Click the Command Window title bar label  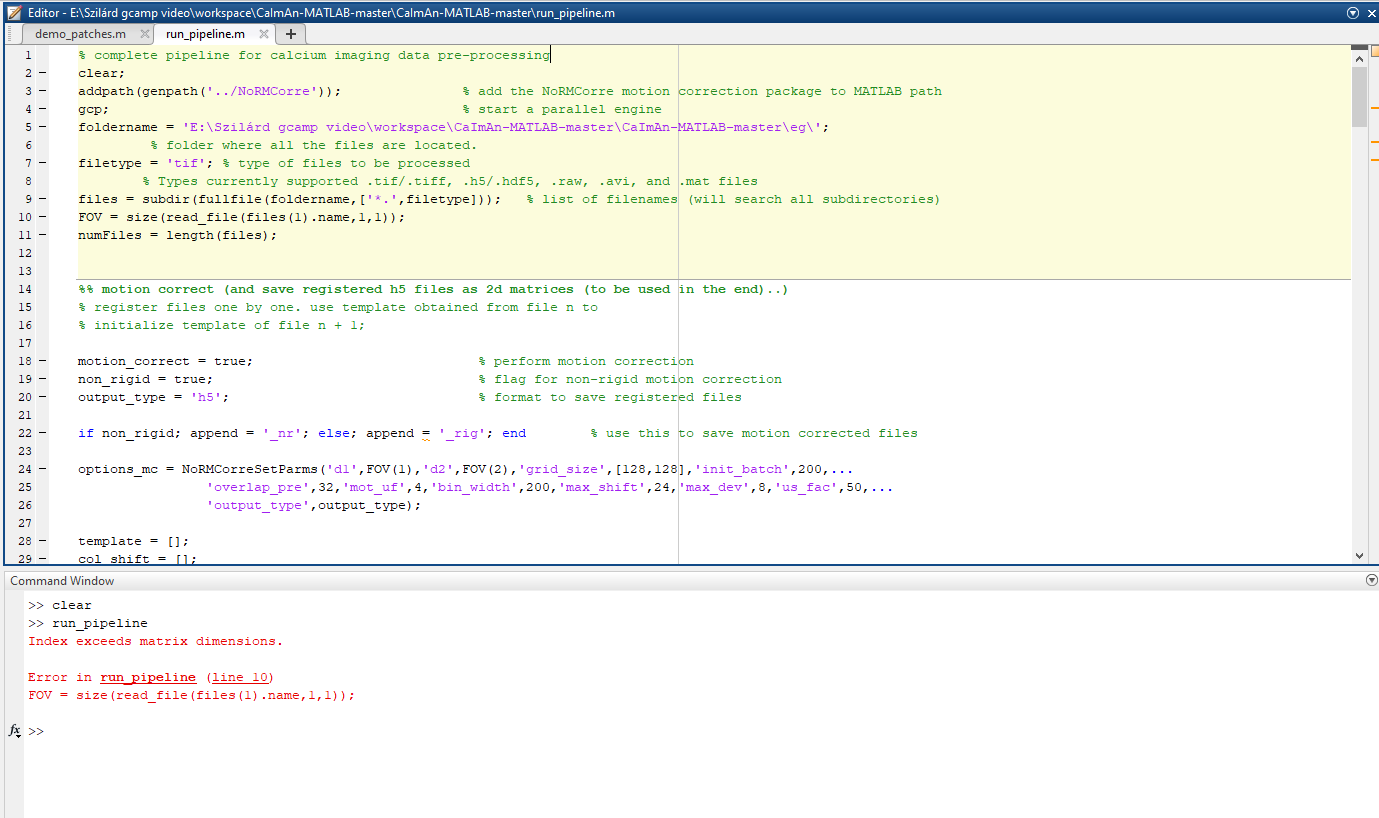(61, 580)
